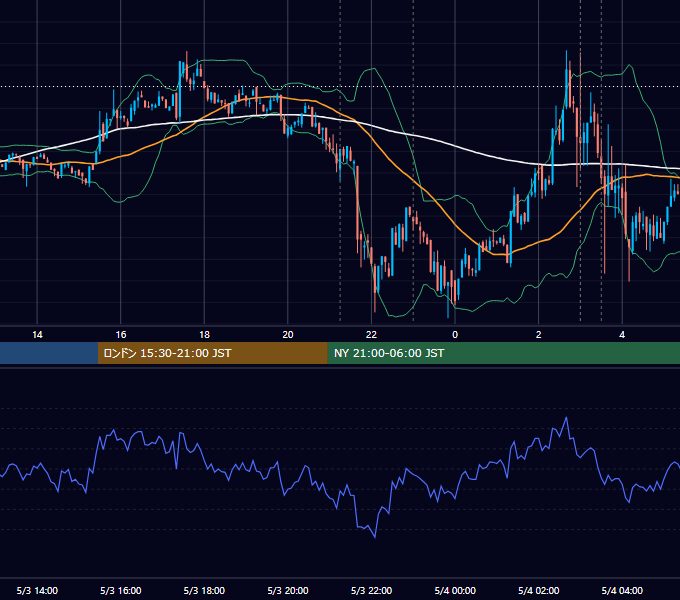Click the 5/3 22:00 time label

[371, 590]
